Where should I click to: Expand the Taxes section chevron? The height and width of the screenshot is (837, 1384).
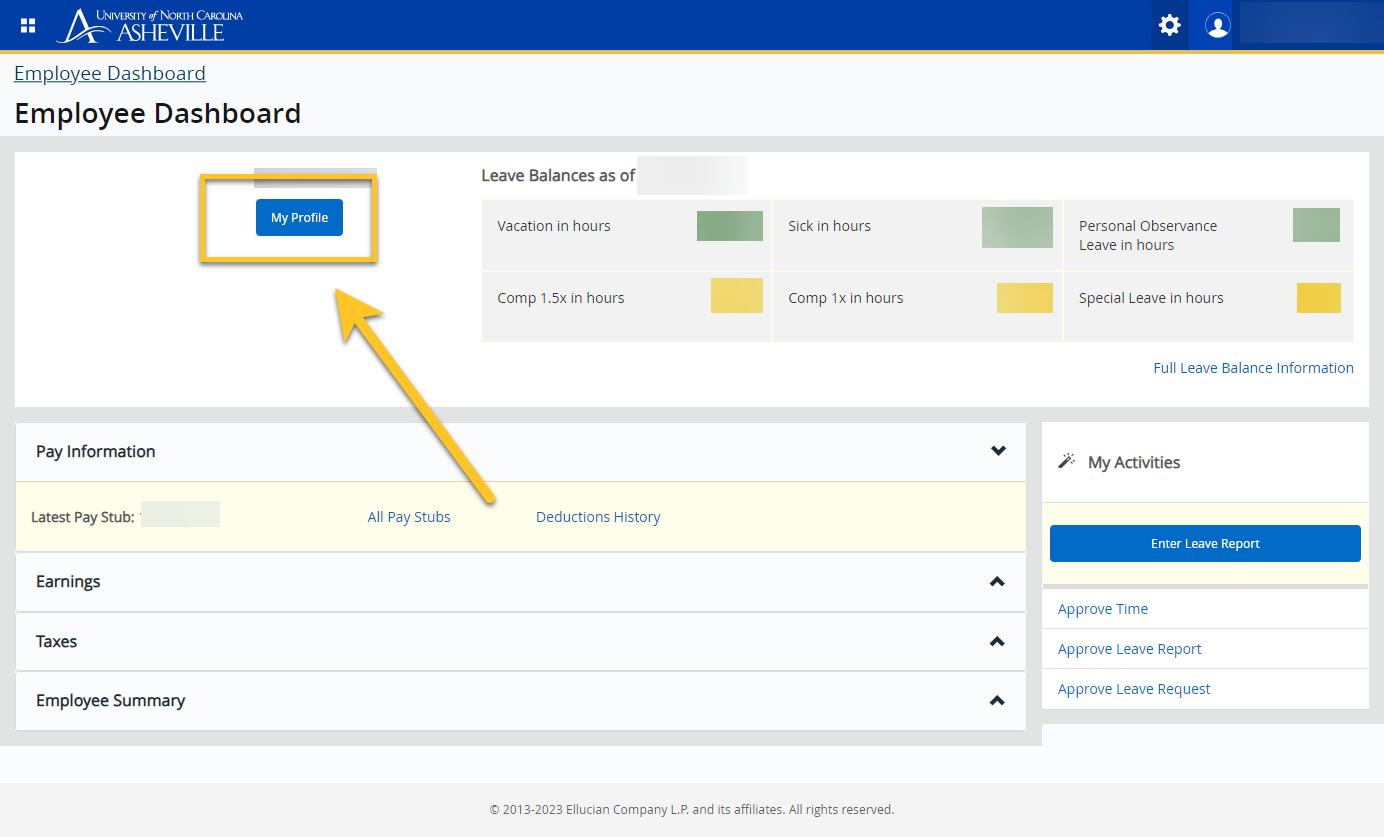(996, 641)
